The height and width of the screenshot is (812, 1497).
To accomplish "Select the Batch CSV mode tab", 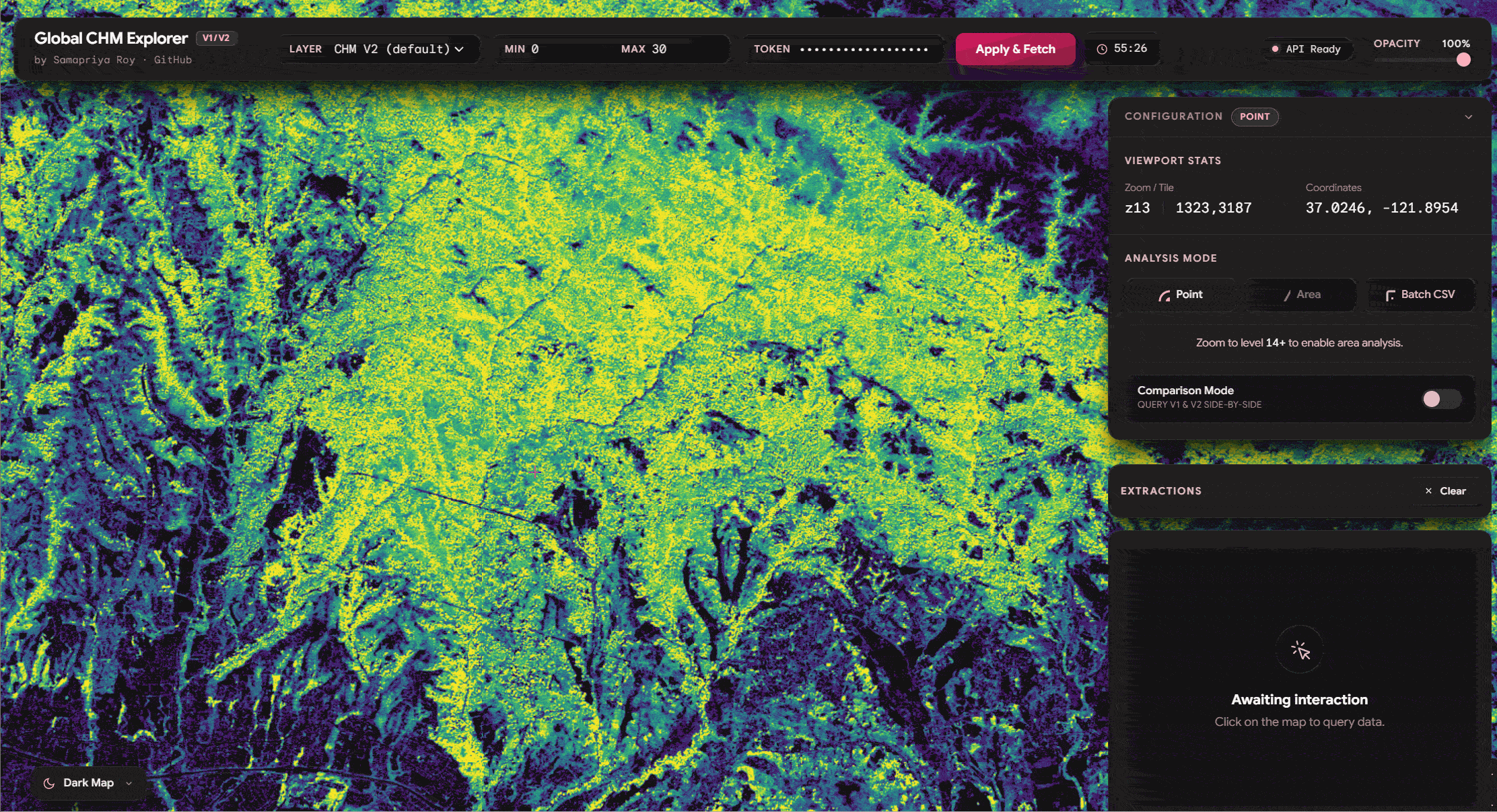I will (x=1420, y=295).
